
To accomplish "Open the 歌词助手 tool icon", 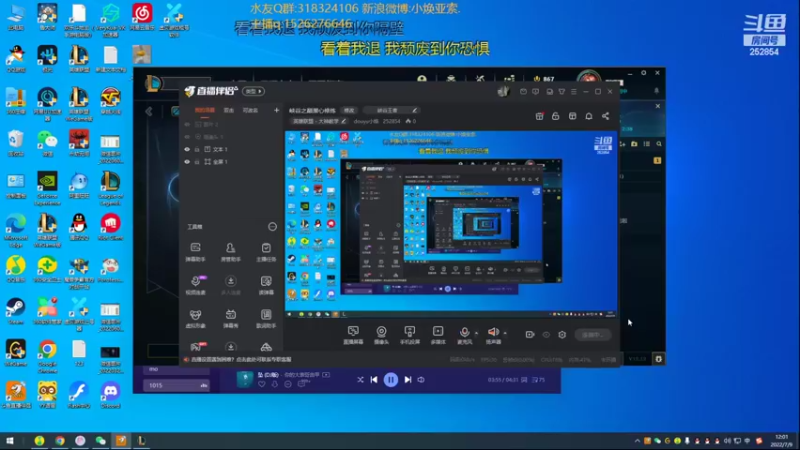I will pyautogui.click(x=266, y=318).
